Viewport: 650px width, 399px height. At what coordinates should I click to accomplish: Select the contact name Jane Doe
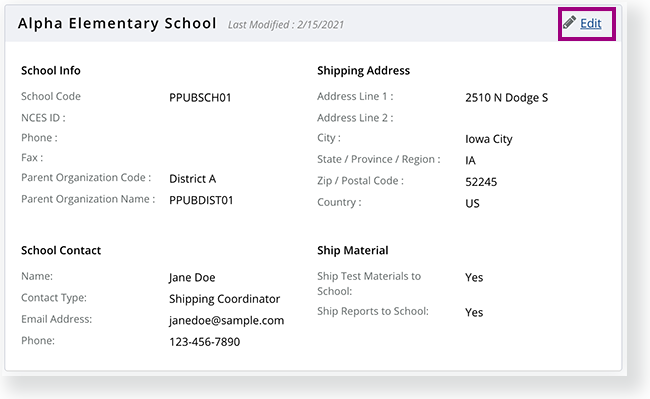pyautogui.click(x=192, y=277)
